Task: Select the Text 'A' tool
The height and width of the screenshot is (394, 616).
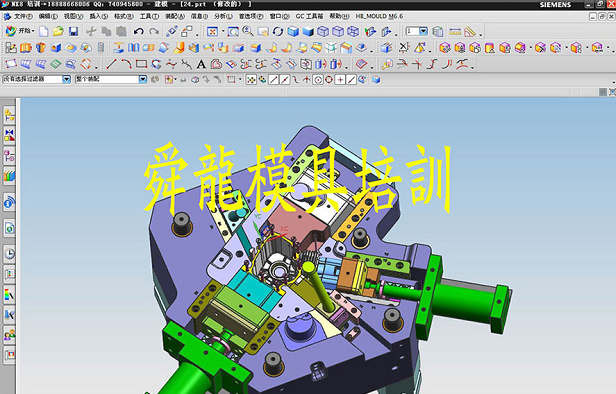Action: 201,64
